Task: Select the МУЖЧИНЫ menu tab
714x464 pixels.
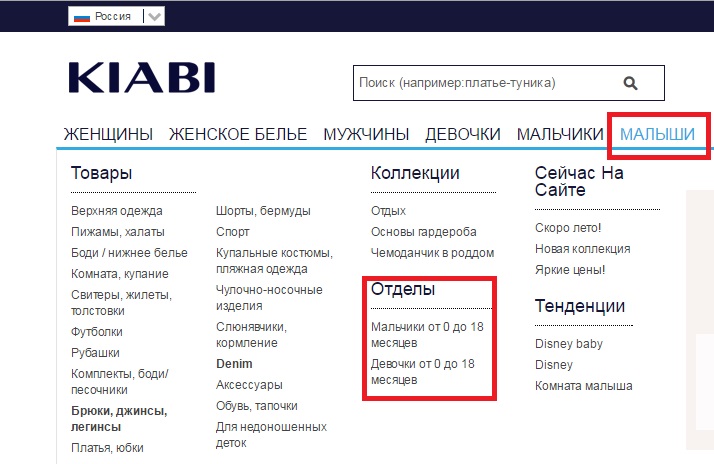Action: tap(366, 134)
